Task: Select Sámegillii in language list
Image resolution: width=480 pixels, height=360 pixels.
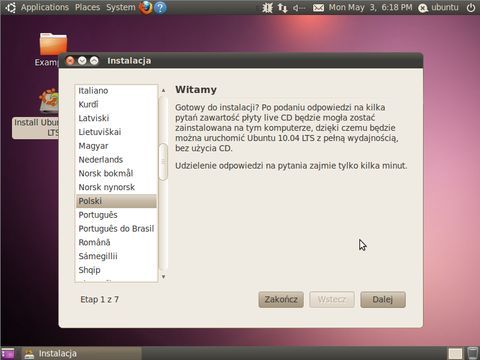Action: tap(116, 256)
